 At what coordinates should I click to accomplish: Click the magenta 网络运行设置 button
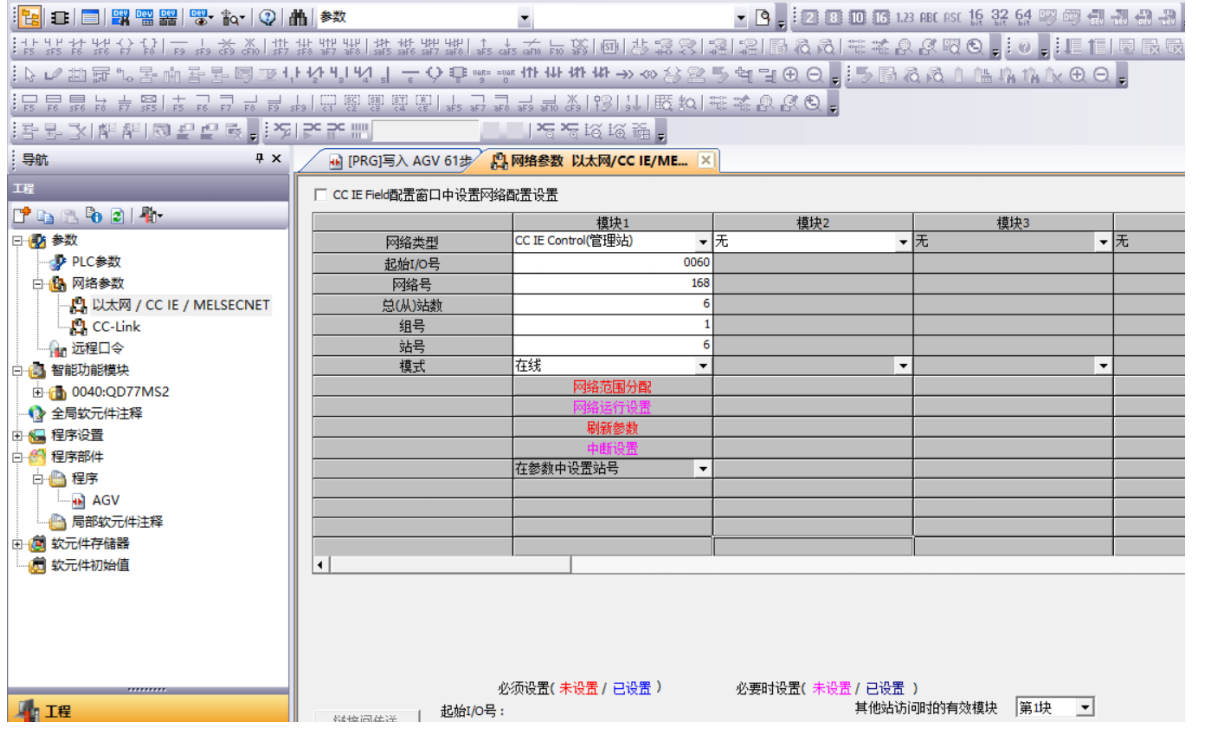click(612, 407)
